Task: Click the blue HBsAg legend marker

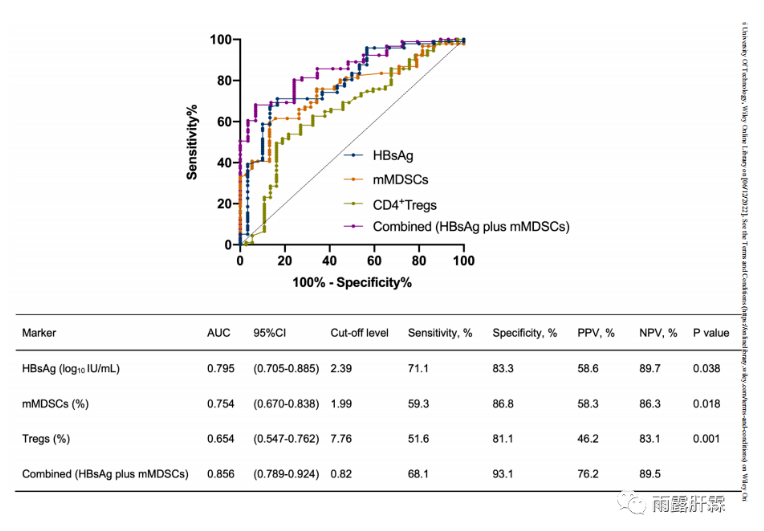Action: coord(353,155)
